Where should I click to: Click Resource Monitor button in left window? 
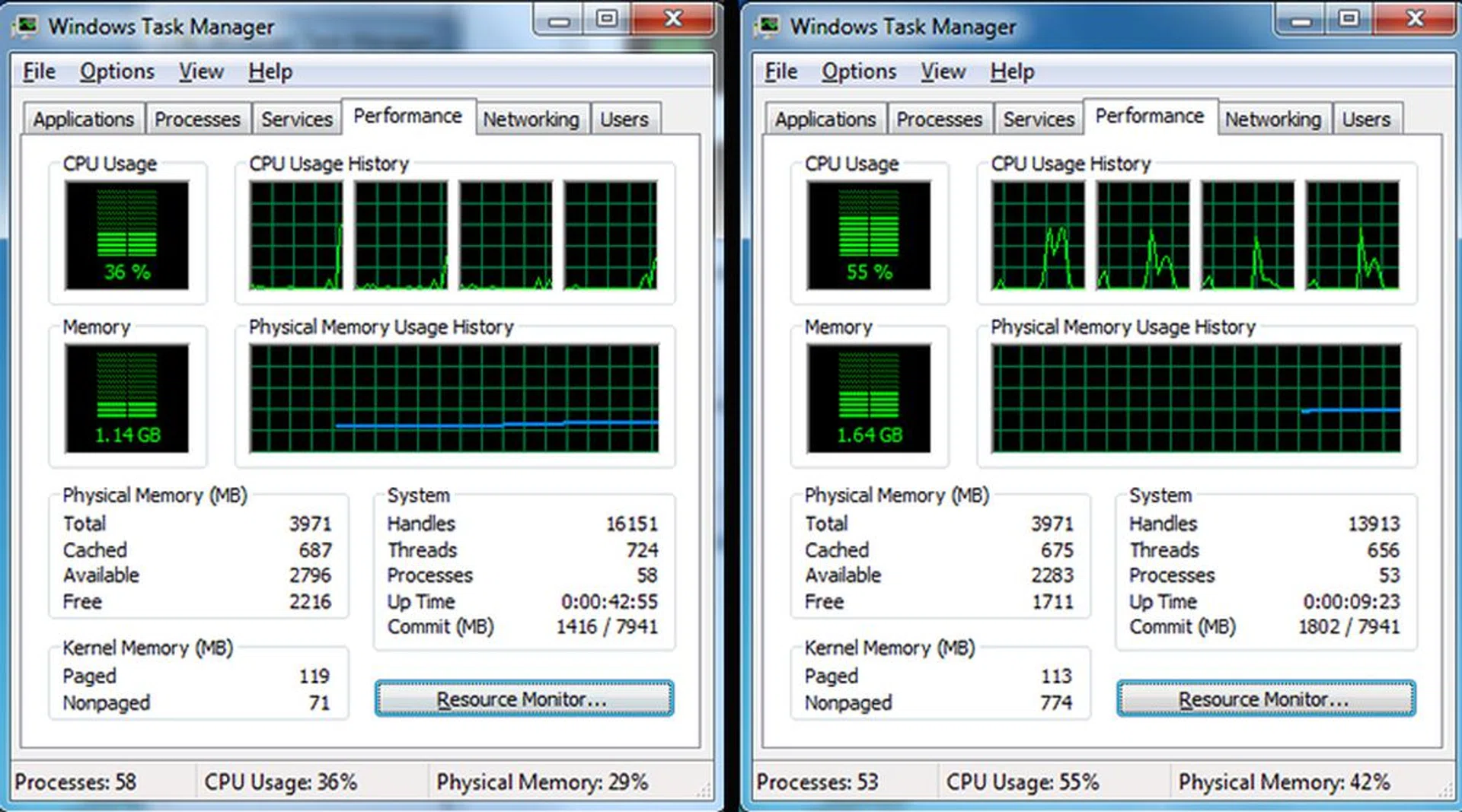(x=524, y=699)
